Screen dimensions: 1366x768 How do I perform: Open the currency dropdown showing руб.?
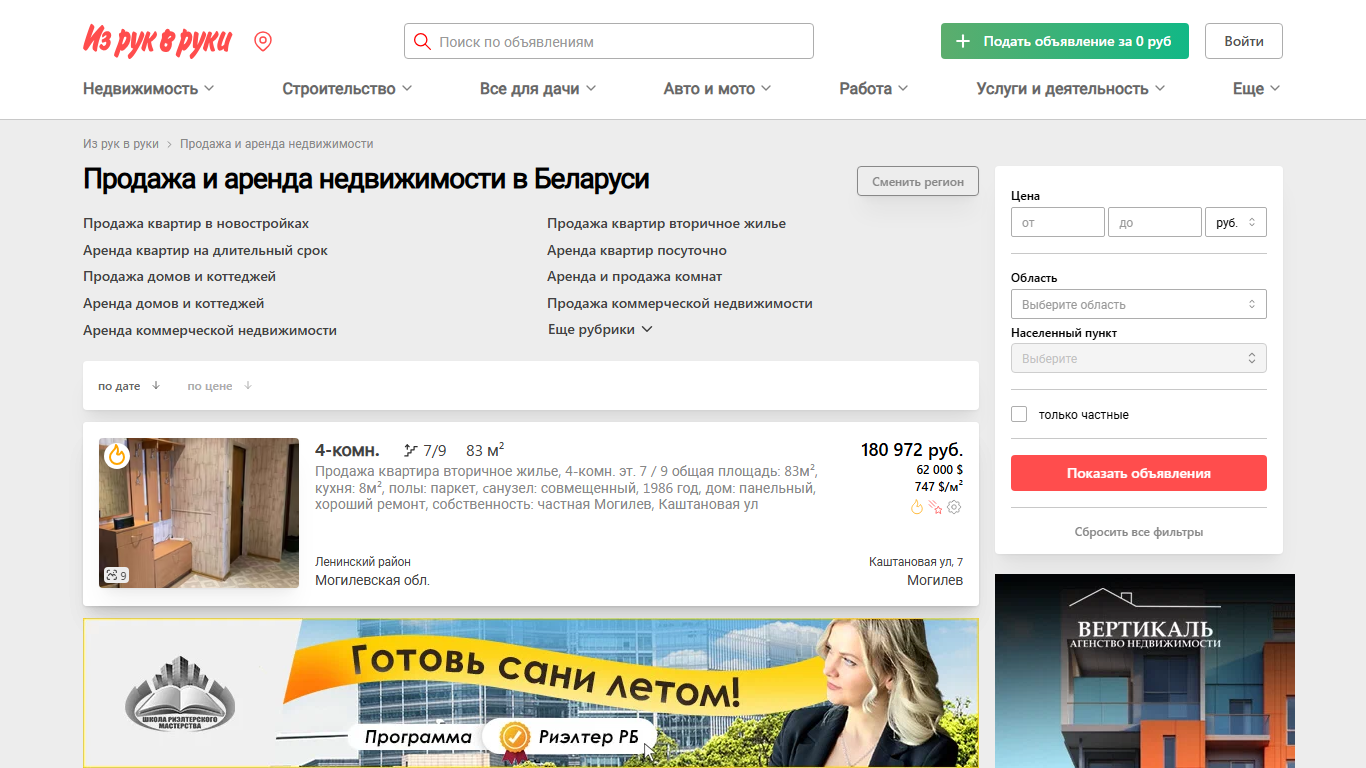coord(1236,222)
